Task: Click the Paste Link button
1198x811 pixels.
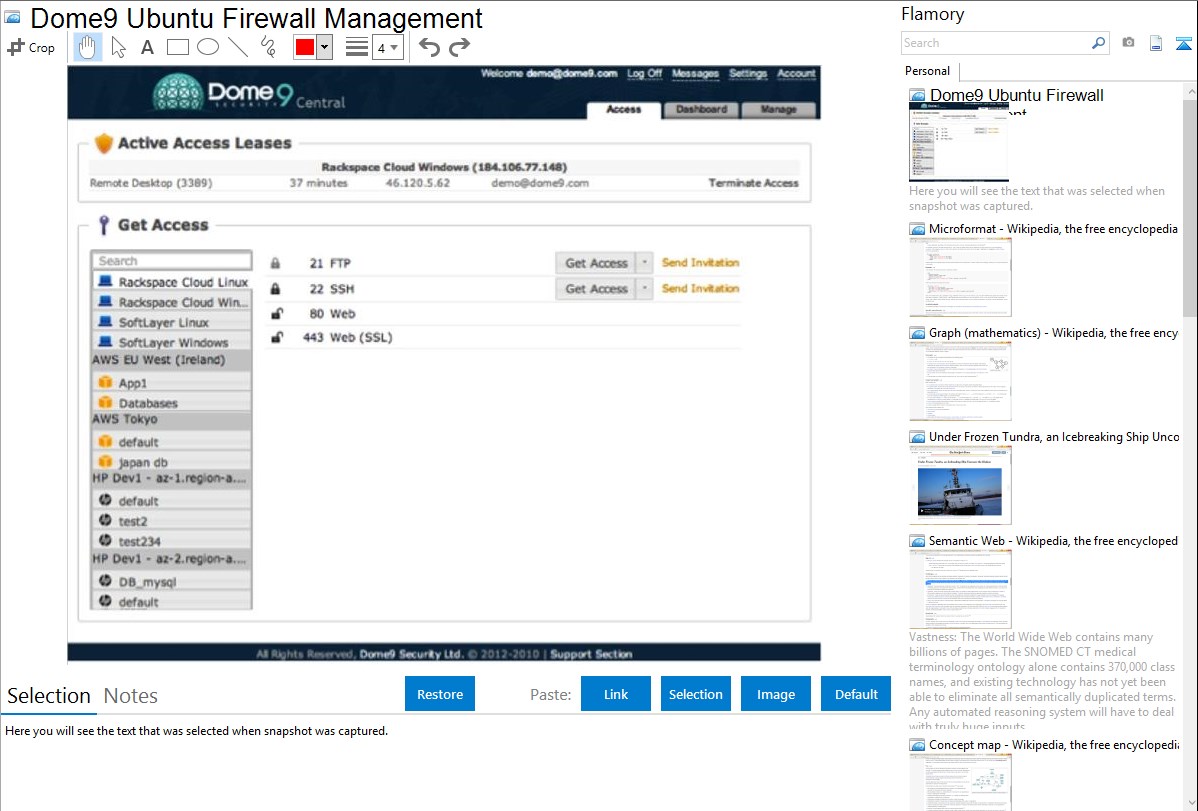Action: [616, 694]
